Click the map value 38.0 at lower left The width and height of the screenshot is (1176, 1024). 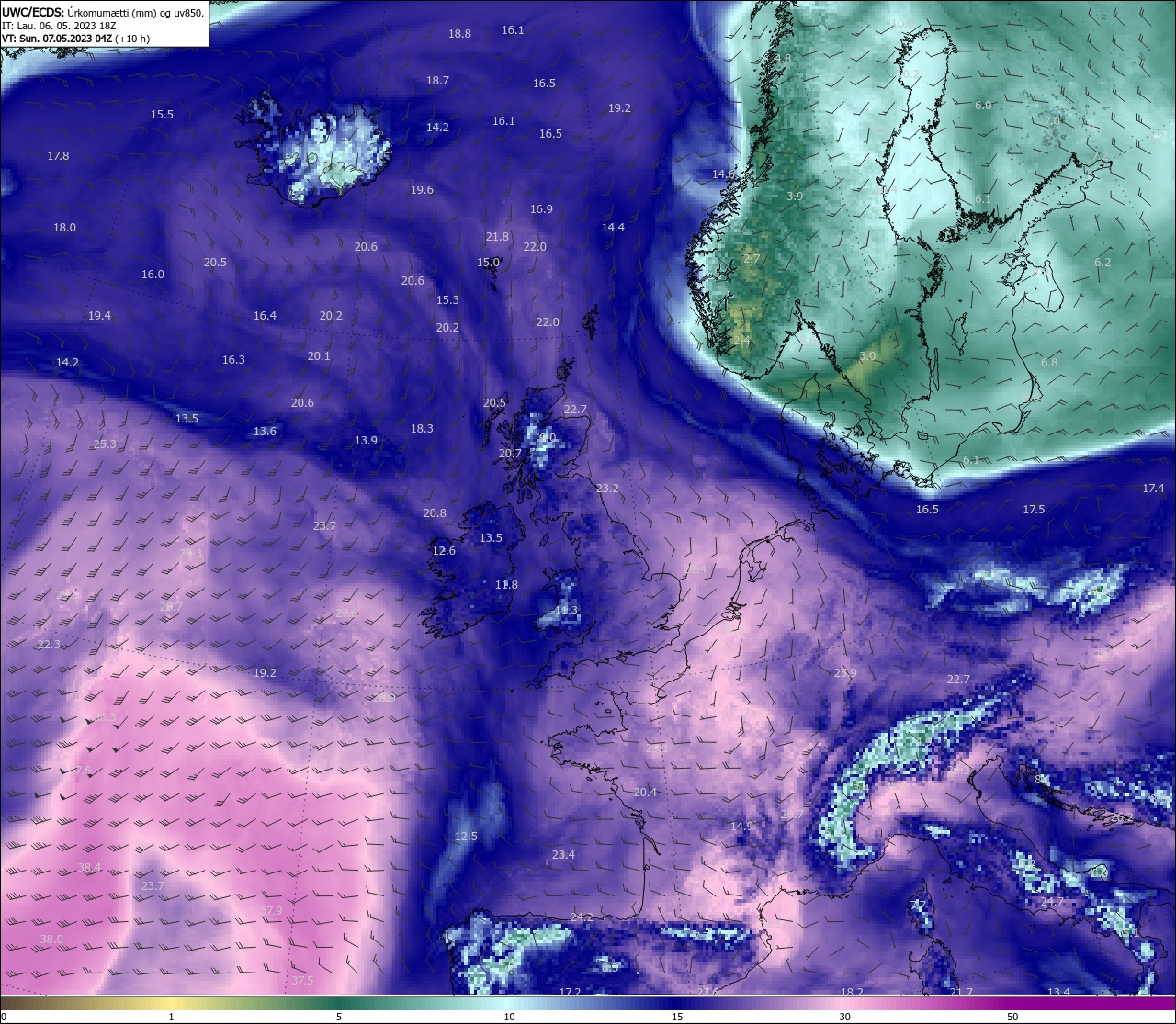52,940
